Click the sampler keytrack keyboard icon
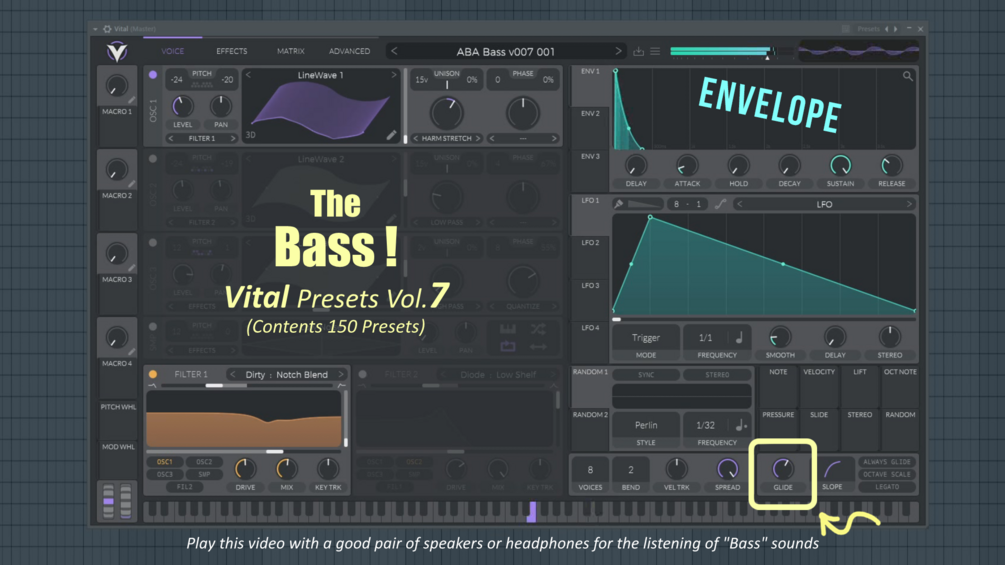This screenshot has width=1005, height=565. (508, 329)
